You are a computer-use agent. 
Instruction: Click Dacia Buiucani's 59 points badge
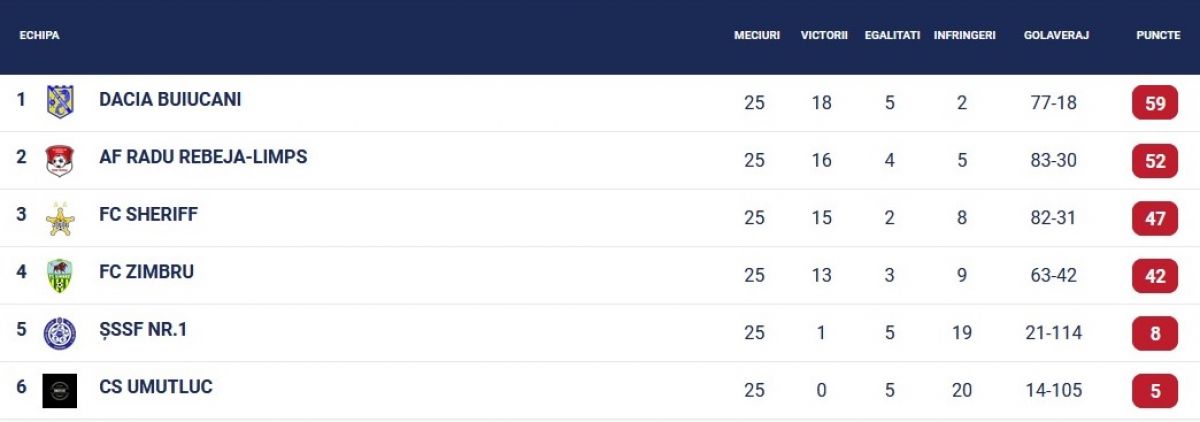pos(1155,103)
